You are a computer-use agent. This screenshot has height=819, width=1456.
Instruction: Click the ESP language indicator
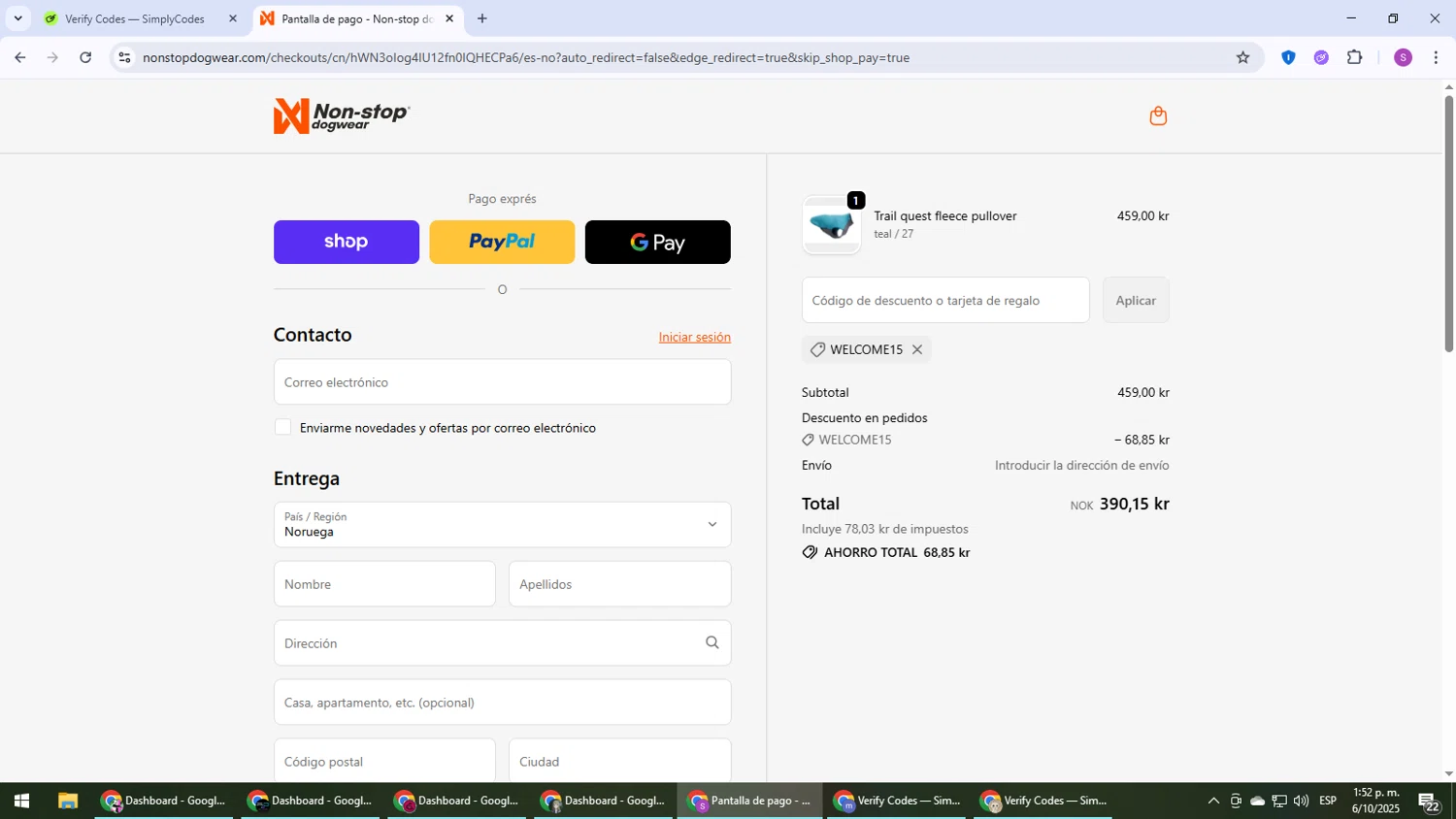pyautogui.click(x=1328, y=801)
